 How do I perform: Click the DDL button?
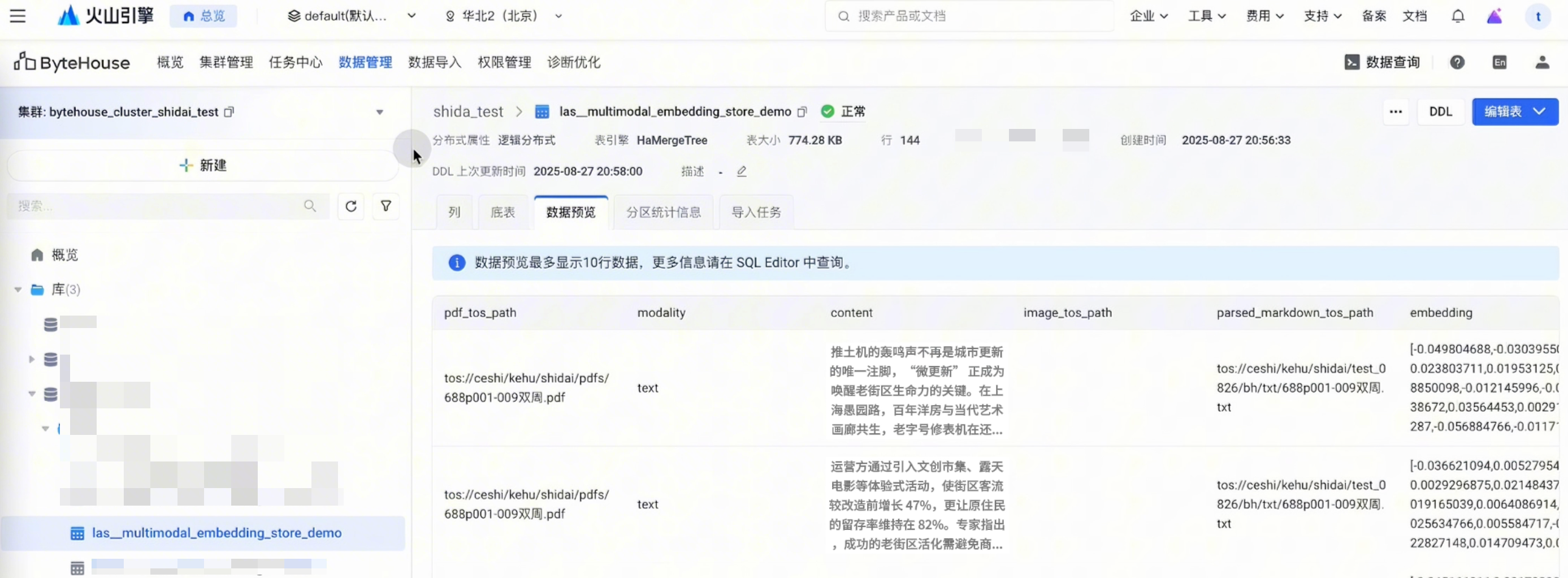[x=1441, y=112]
